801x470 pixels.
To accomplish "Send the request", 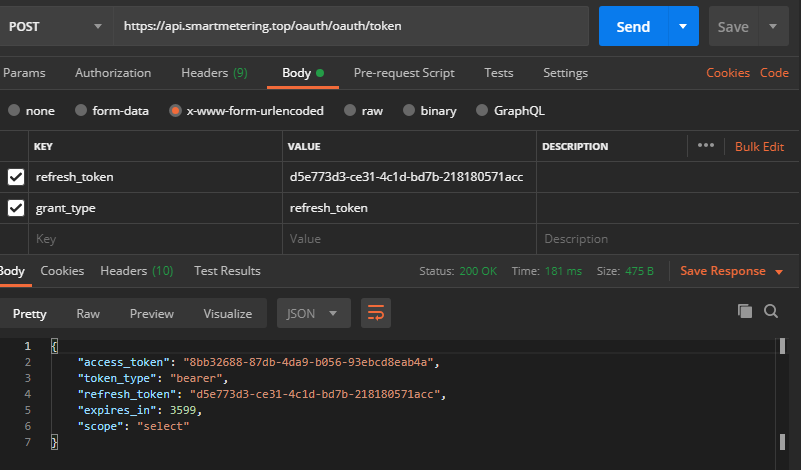I will 633,26.
